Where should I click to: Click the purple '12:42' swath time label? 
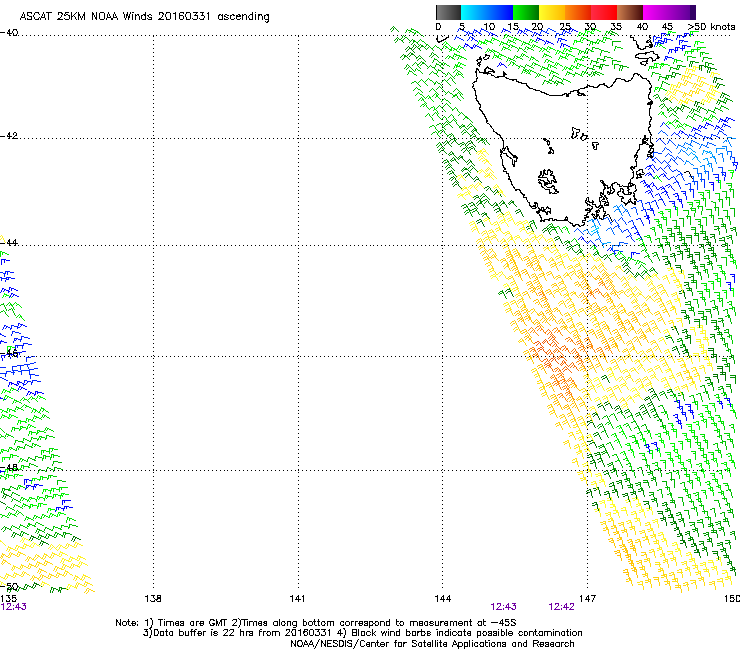(x=562, y=607)
